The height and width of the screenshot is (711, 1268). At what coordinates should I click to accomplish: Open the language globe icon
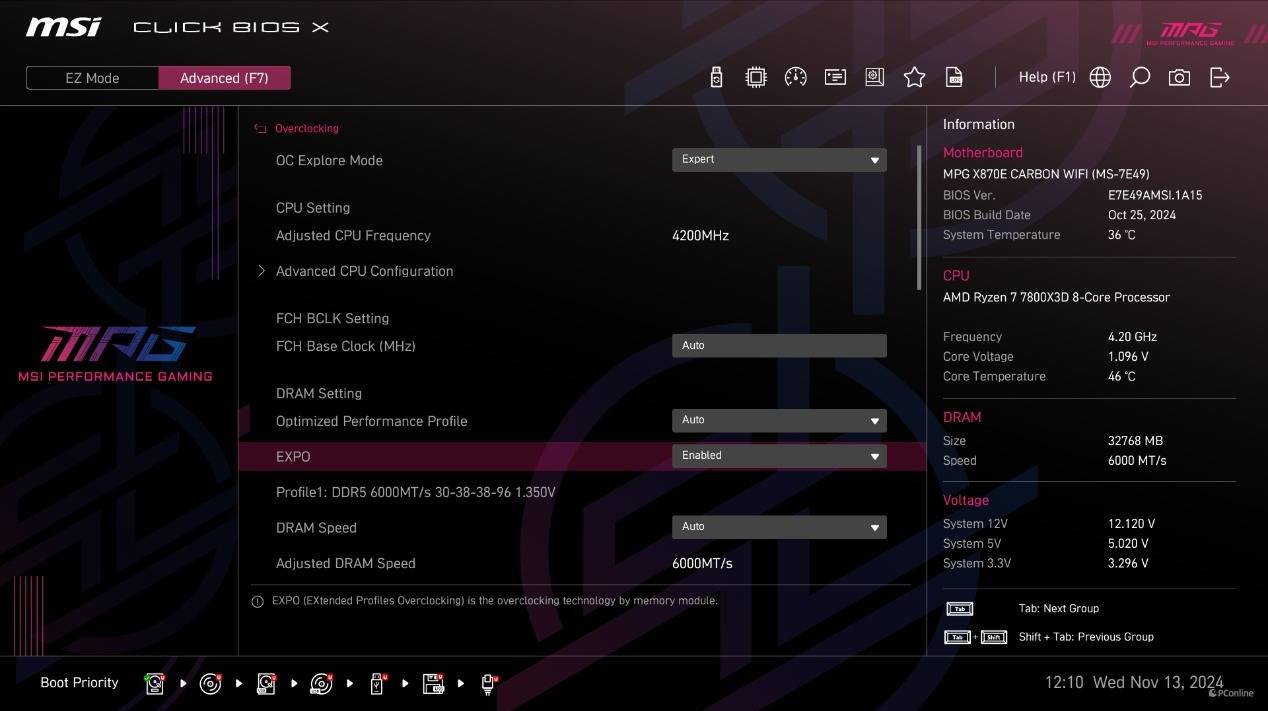[1100, 78]
